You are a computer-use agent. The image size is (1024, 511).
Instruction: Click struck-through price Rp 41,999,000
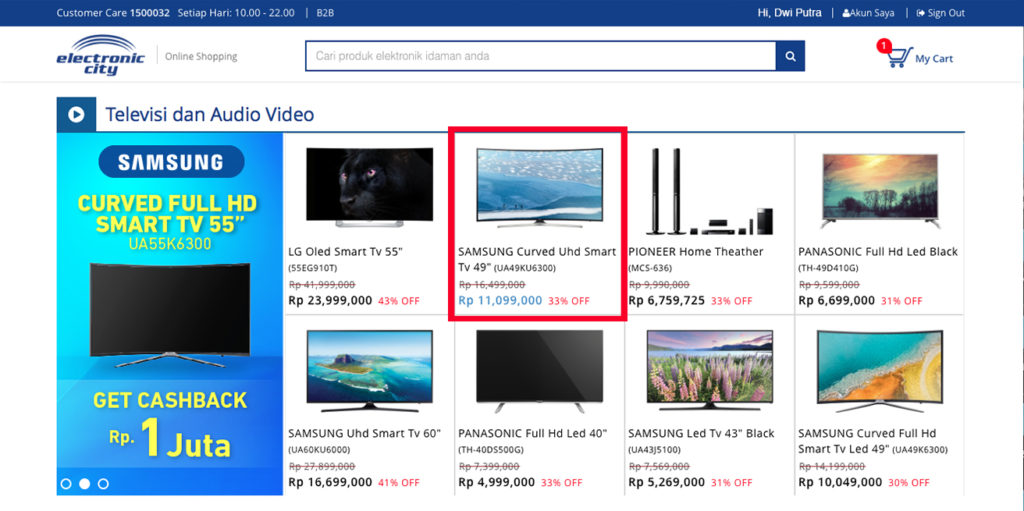pos(322,285)
